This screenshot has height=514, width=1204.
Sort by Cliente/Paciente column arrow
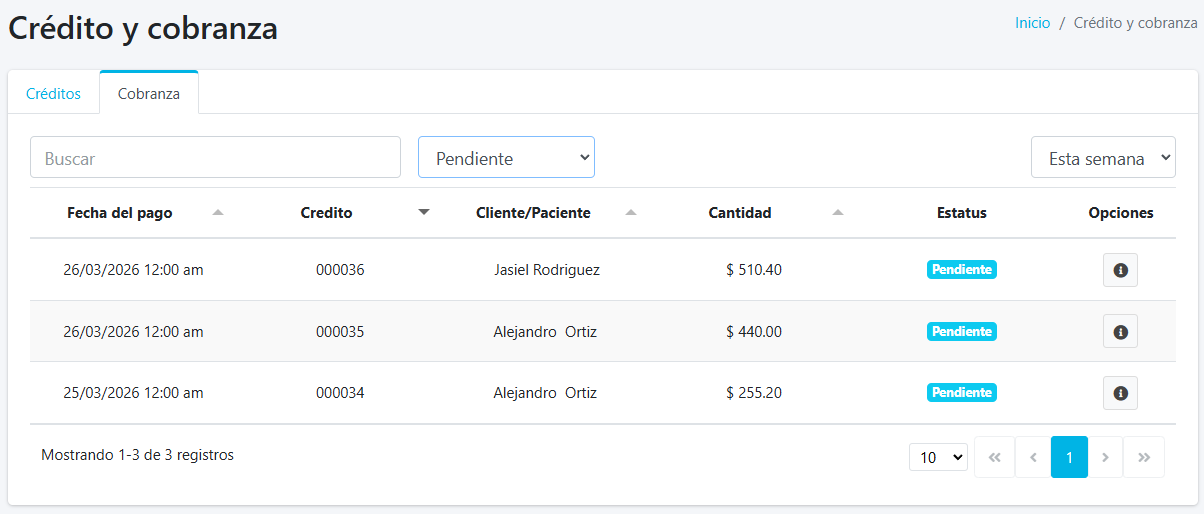pyautogui.click(x=631, y=212)
